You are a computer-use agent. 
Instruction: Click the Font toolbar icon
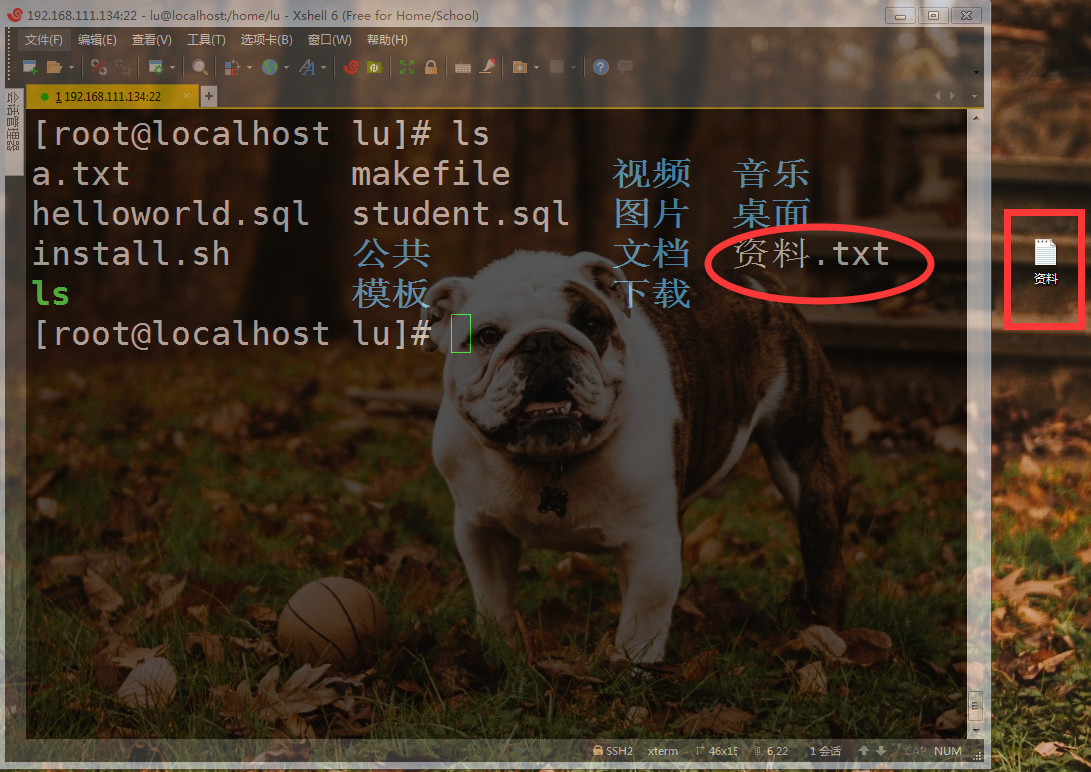307,67
